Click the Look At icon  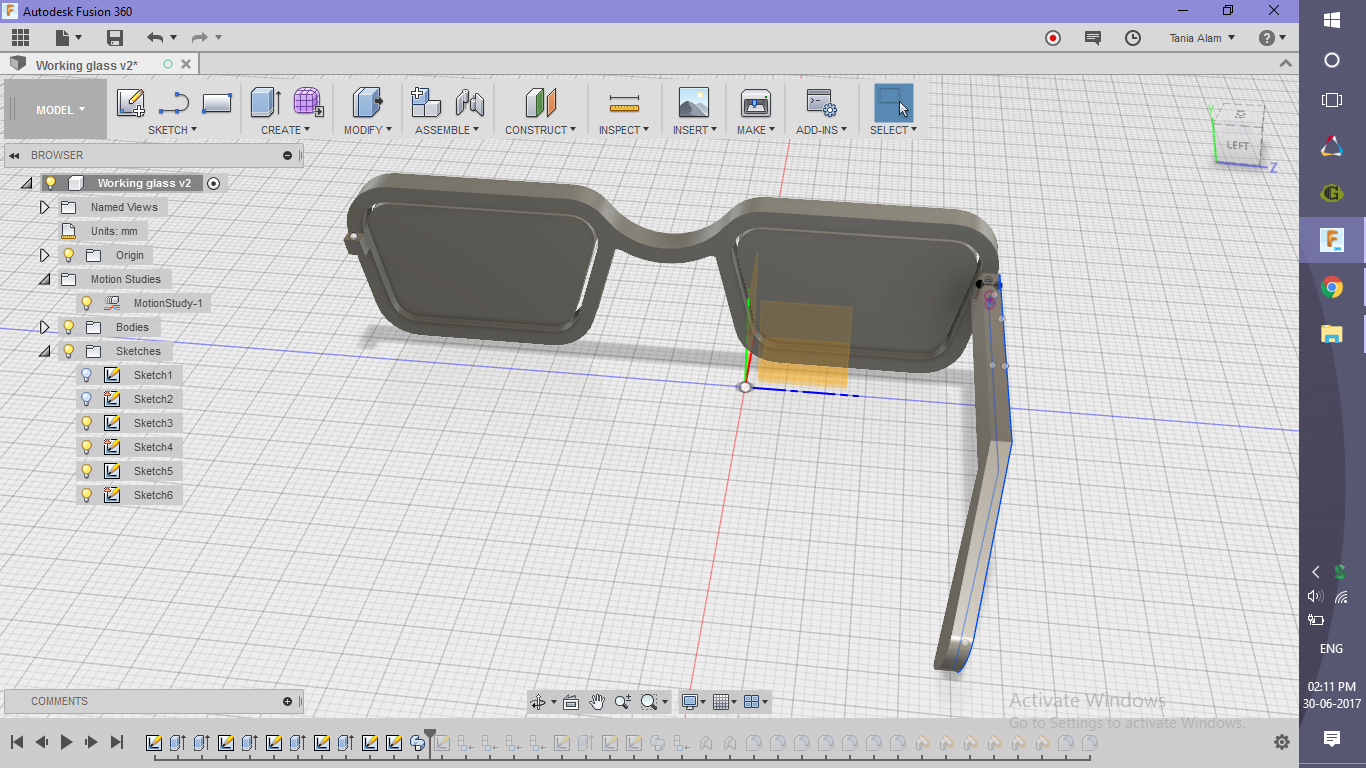point(571,702)
